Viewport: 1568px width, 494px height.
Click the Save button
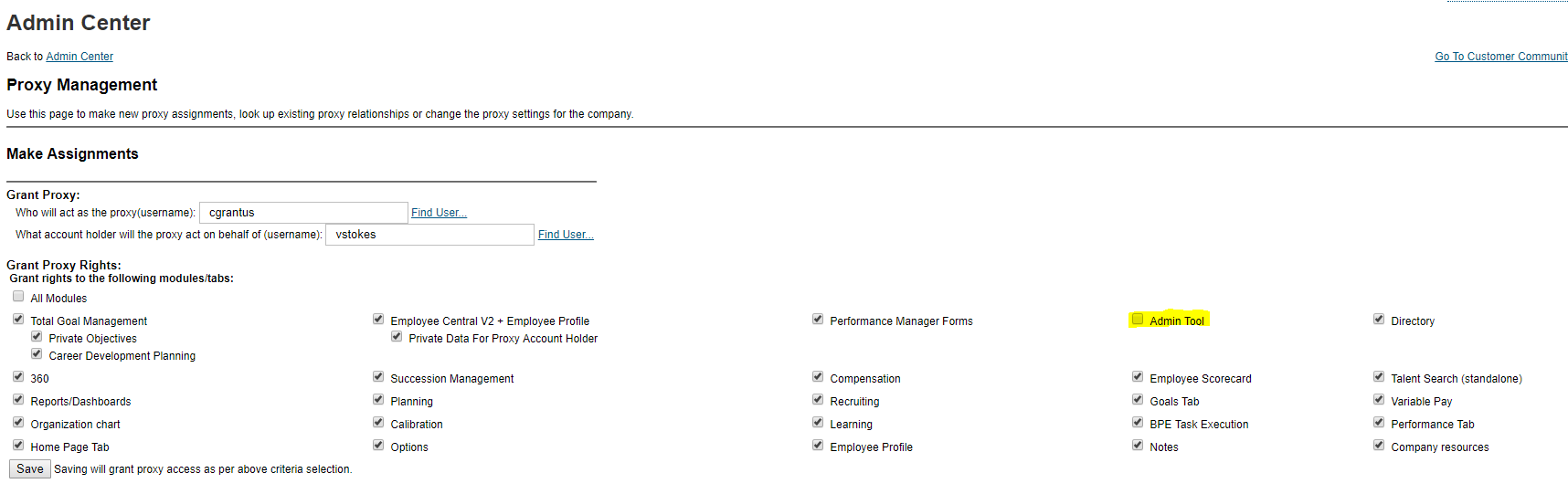click(x=30, y=468)
